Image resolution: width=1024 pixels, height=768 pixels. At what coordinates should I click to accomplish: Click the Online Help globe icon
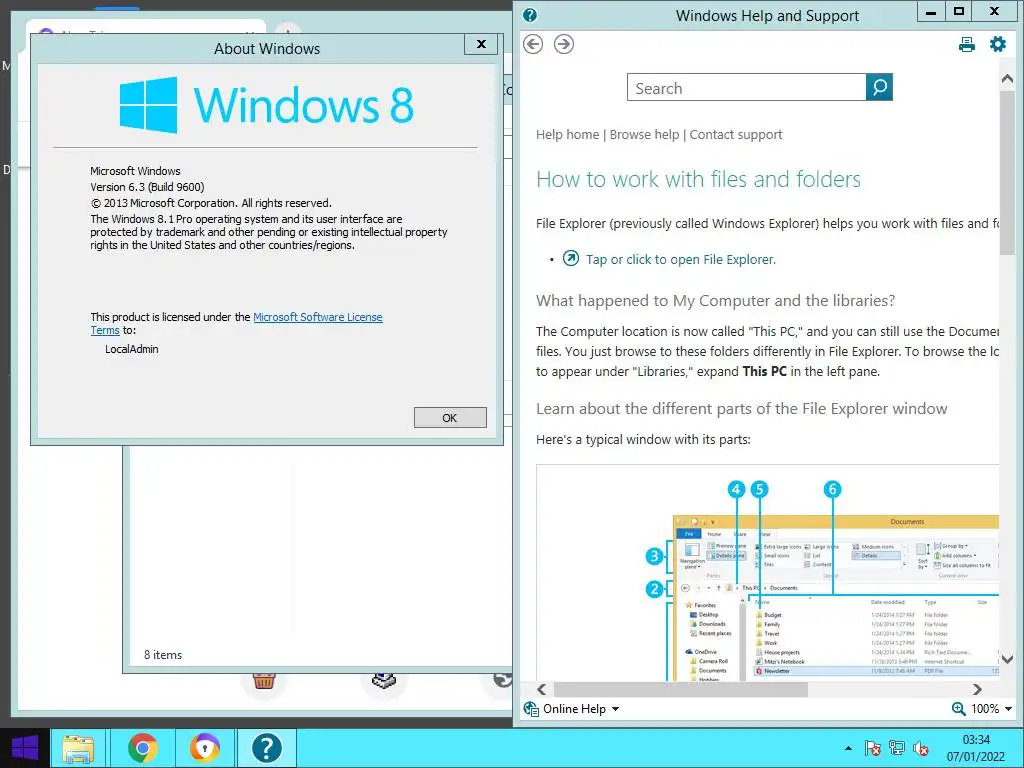[531, 709]
